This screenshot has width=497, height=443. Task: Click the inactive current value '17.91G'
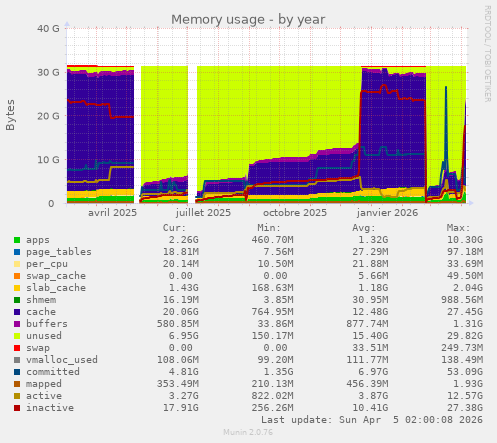(180, 408)
